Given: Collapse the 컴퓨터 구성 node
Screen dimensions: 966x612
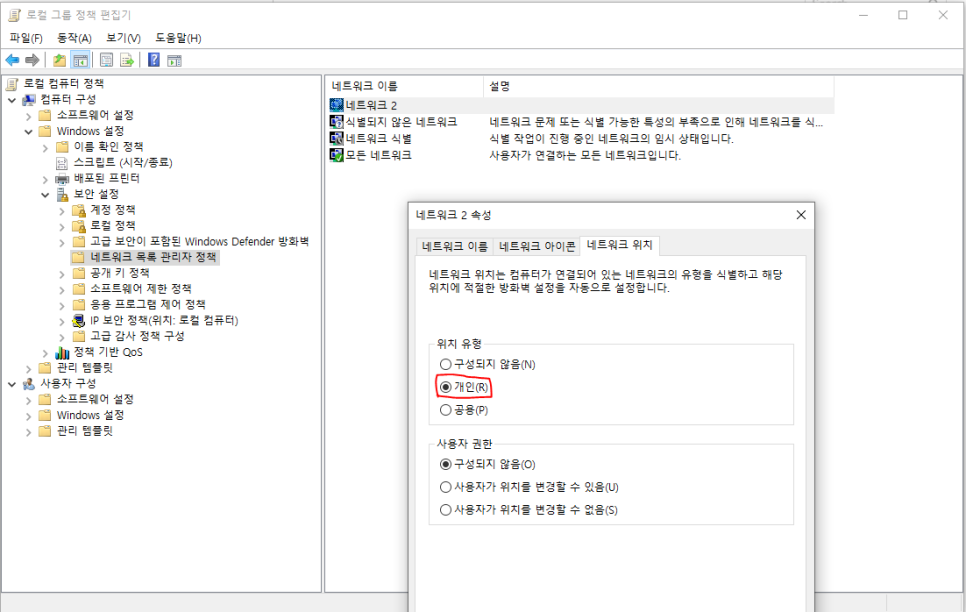Looking at the screenshot, I should tap(12, 100).
